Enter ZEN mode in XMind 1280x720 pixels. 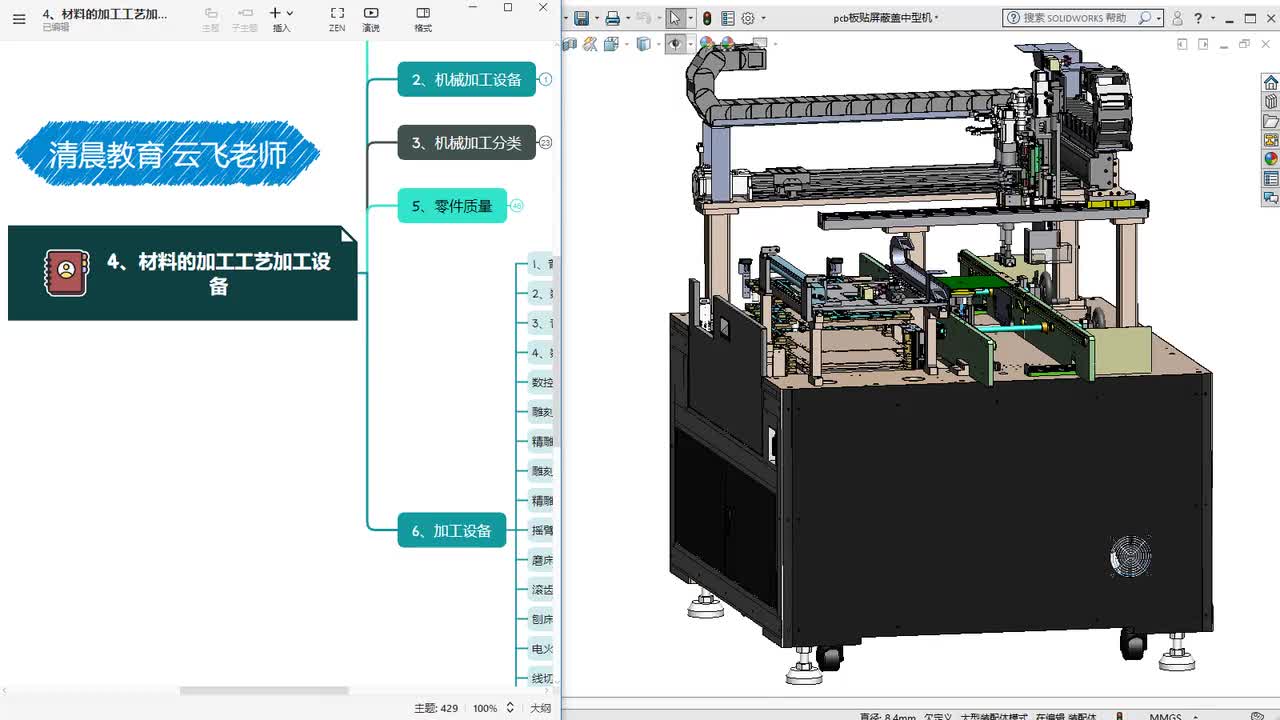[337, 19]
